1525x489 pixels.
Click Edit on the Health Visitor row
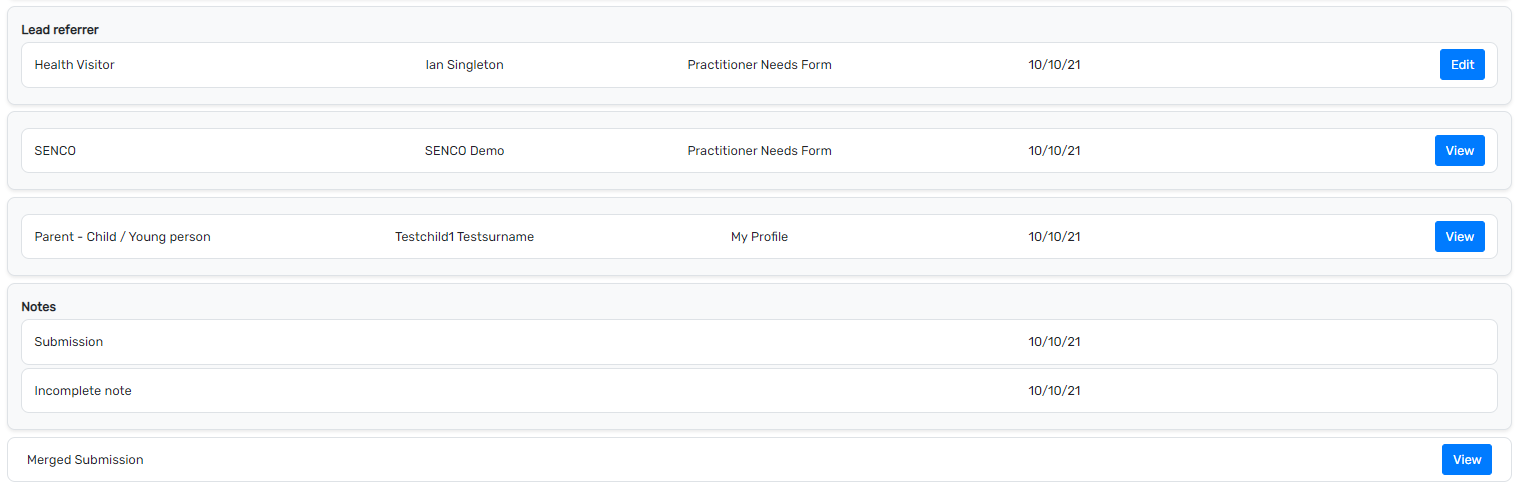[x=1462, y=65]
